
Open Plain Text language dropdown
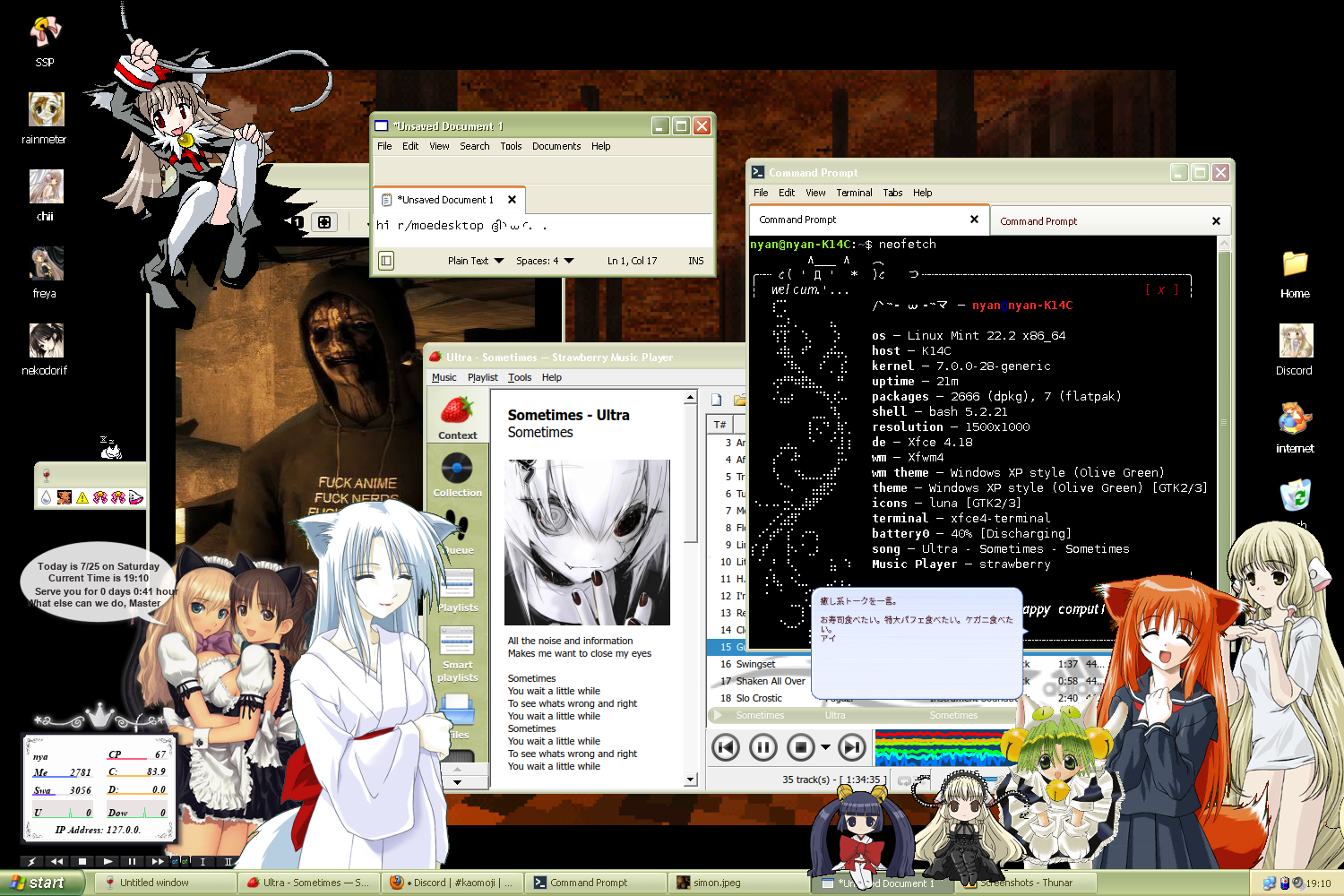(476, 261)
